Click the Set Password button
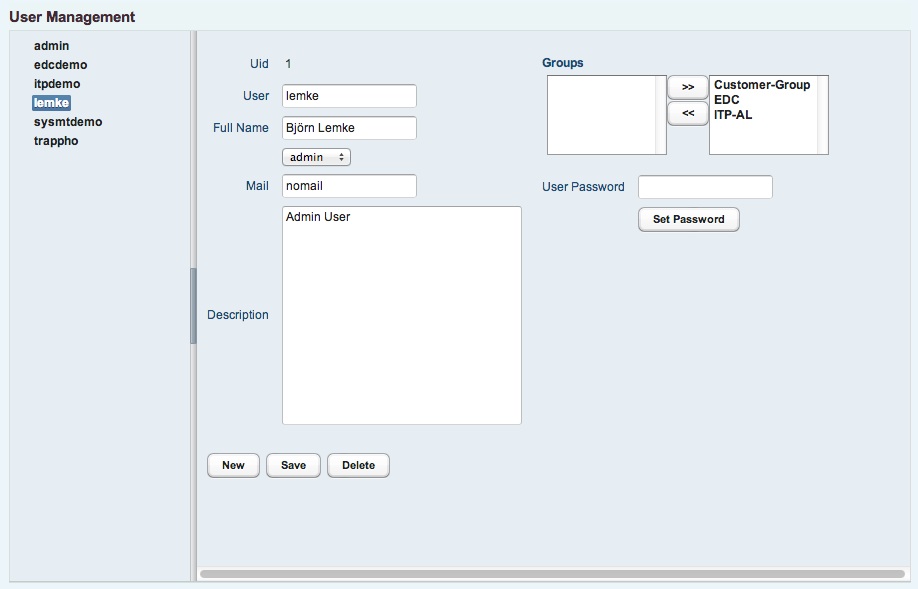Screen dimensions: 918x589 (688, 219)
